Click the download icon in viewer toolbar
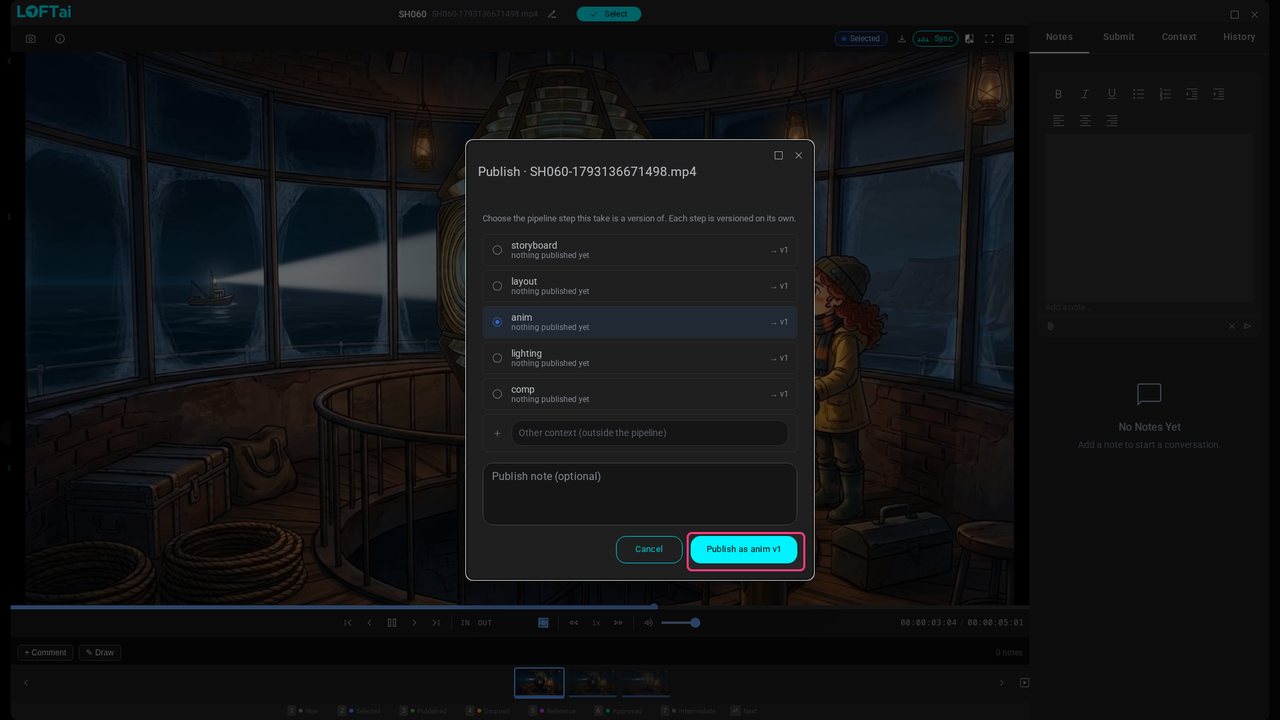The image size is (1280, 720). (902, 39)
